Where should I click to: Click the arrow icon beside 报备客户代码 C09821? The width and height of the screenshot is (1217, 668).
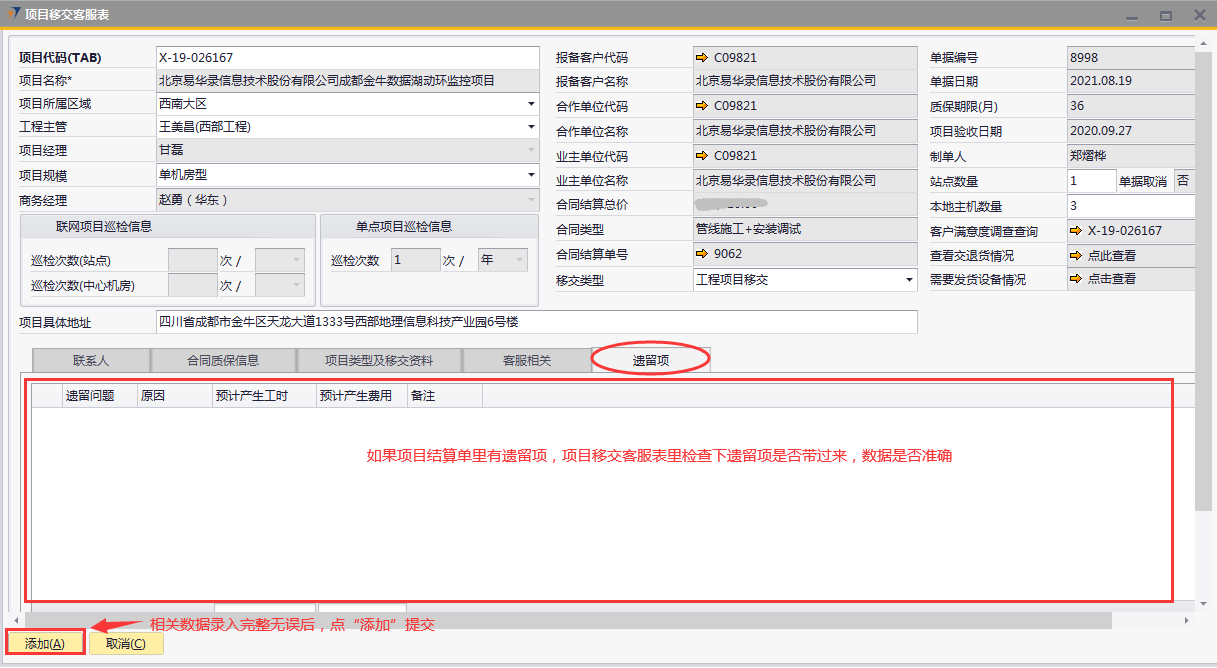702,58
